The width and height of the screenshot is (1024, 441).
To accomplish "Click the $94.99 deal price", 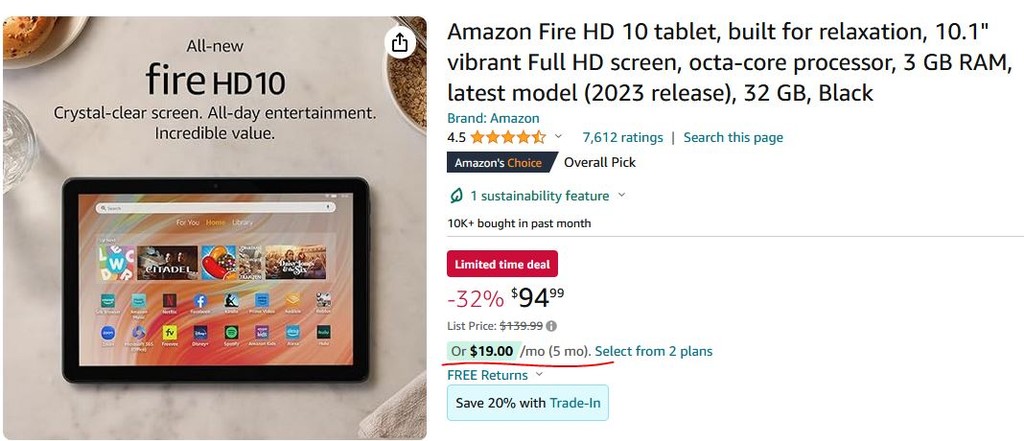I will [x=535, y=298].
